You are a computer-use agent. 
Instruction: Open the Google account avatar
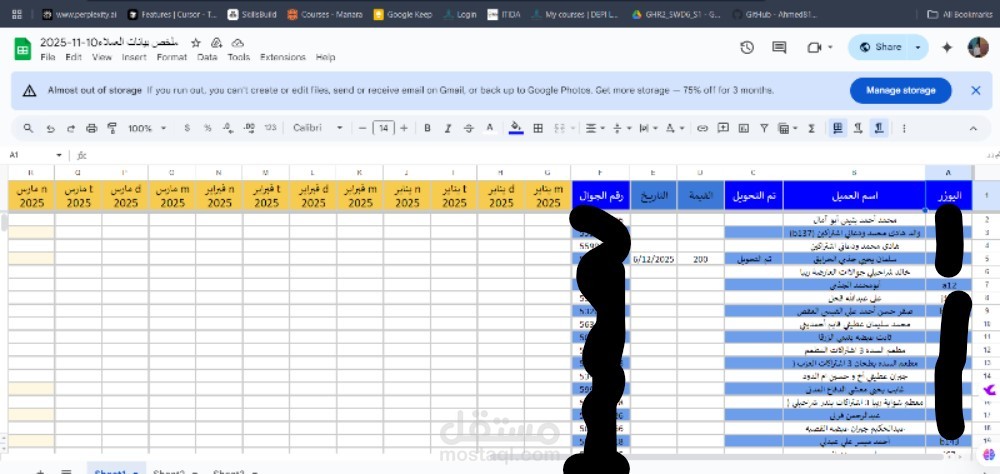978,47
